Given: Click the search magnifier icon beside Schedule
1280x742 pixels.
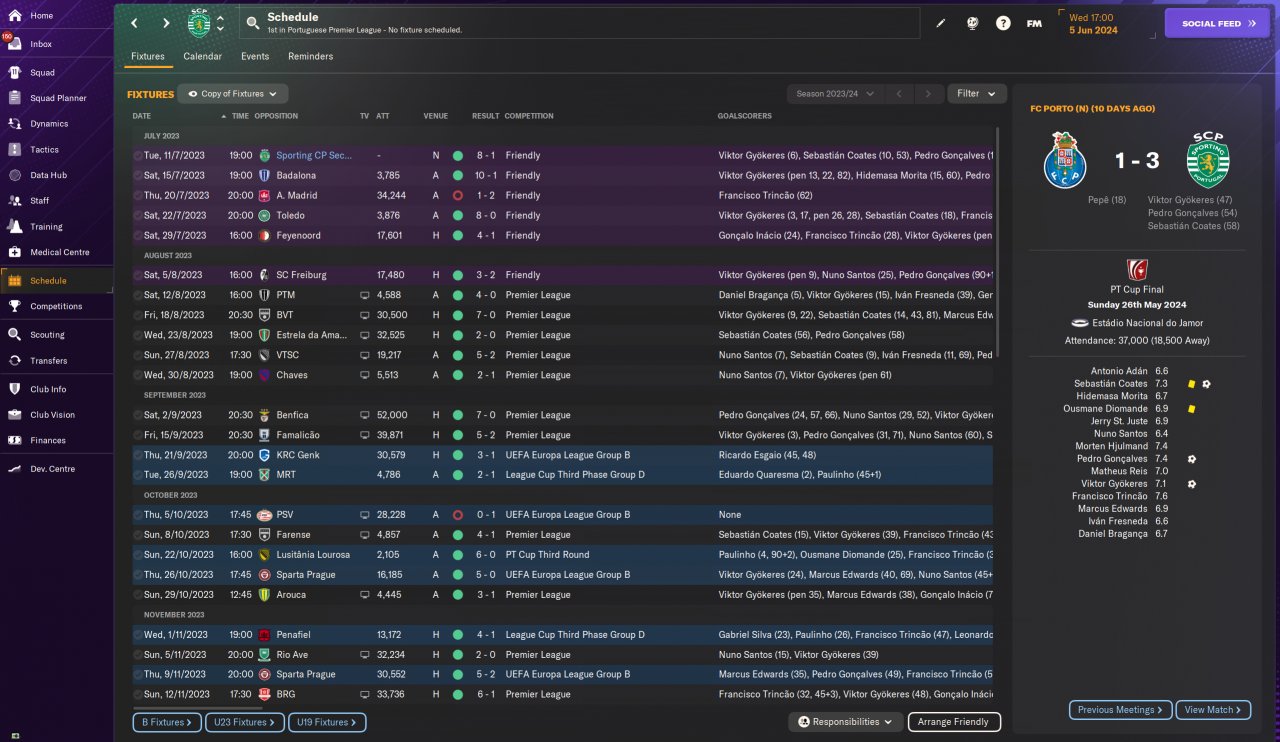Looking at the screenshot, I should pyautogui.click(x=253, y=23).
